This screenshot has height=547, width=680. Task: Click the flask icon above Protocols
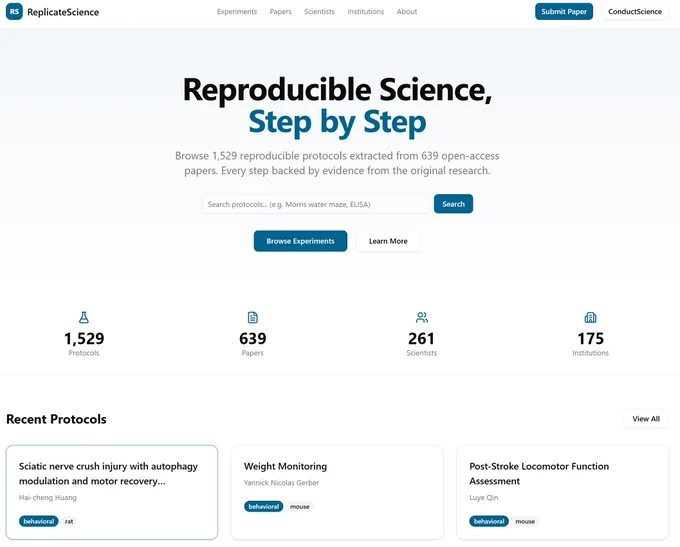tap(84, 318)
